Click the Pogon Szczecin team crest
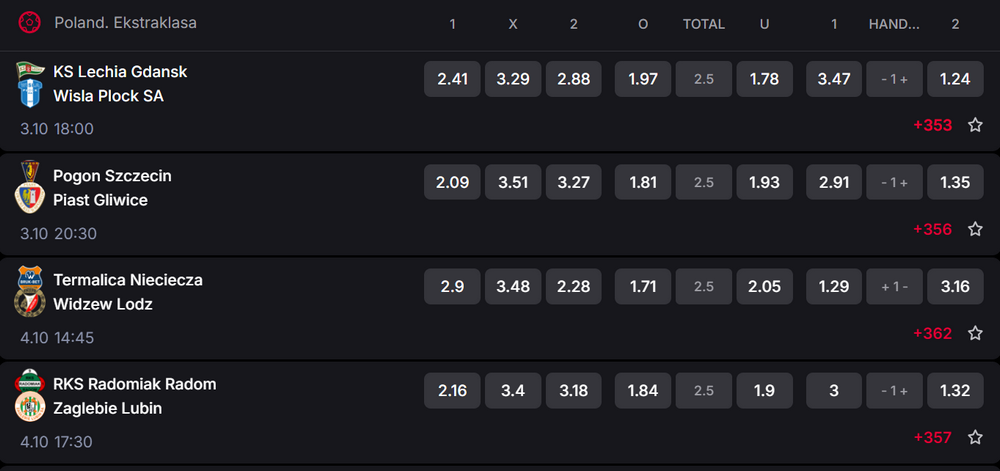 pos(30,176)
